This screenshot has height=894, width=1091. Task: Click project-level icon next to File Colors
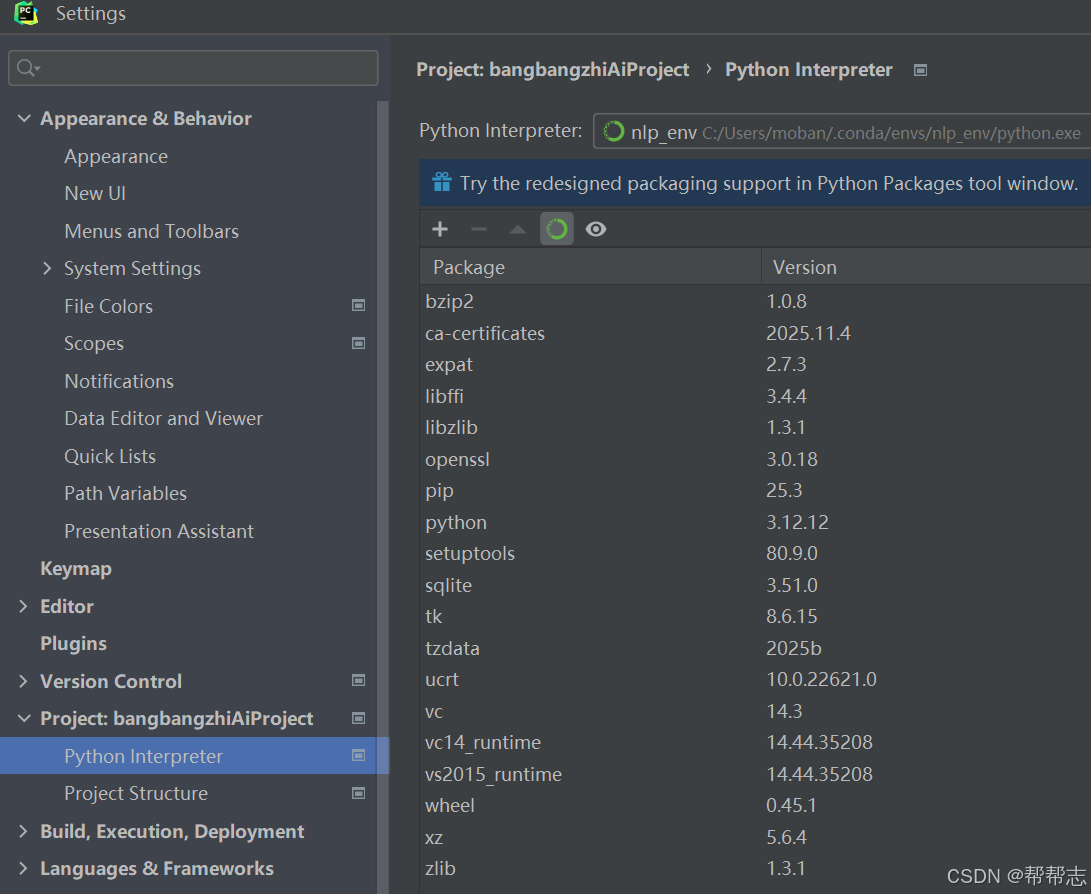click(358, 305)
